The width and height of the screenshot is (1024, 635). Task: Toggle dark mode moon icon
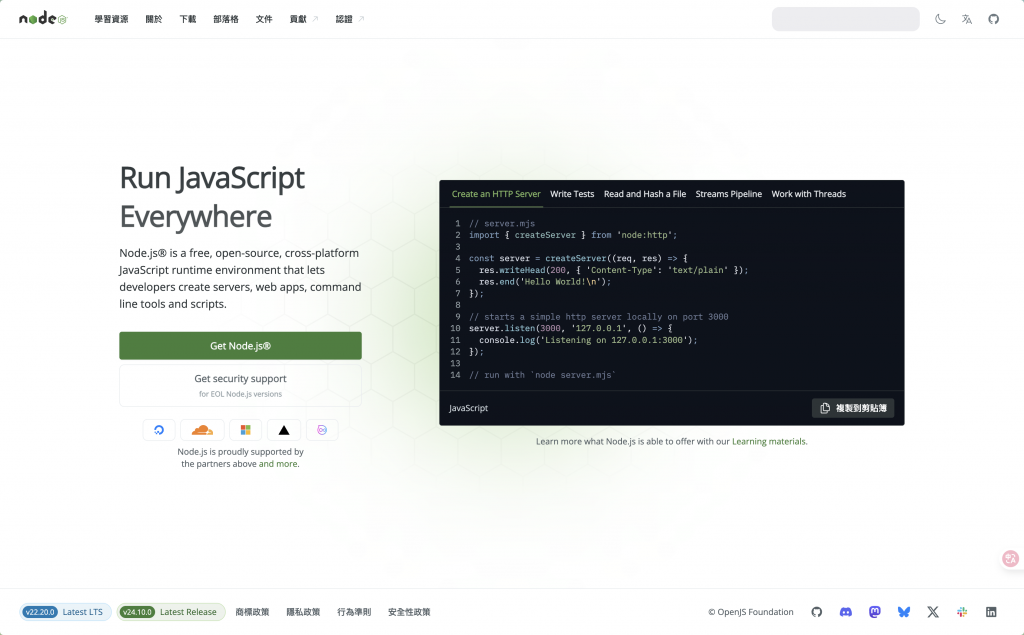pyautogui.click(x=940, y=19)
